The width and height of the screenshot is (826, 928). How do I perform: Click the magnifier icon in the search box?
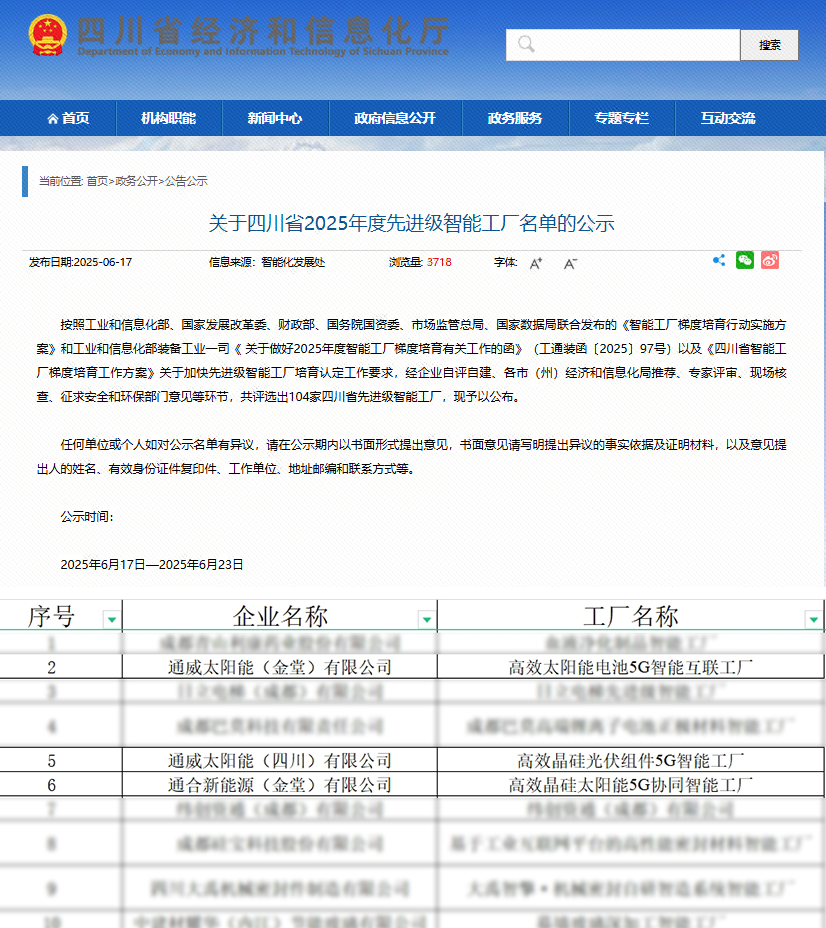pos(524,44)
